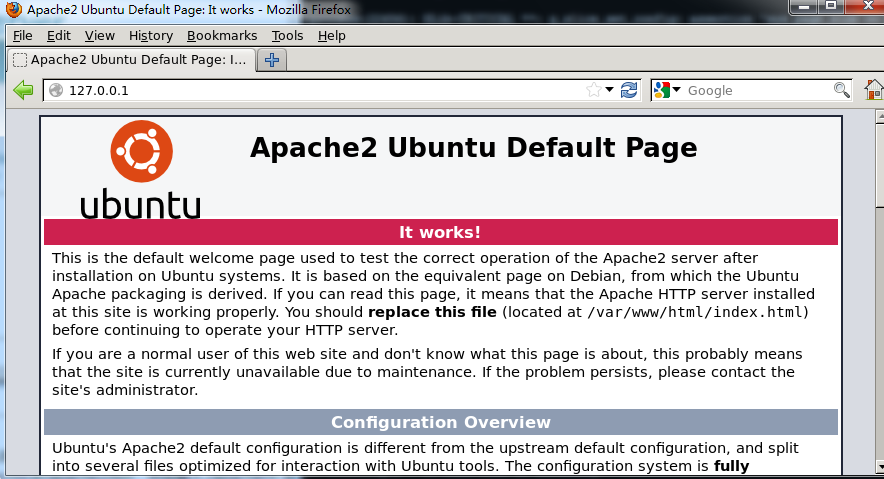Open the File menu
Image resolution: width=884 pixels, height=479 pixels.
pyautogui.click(x=23, y=36)
